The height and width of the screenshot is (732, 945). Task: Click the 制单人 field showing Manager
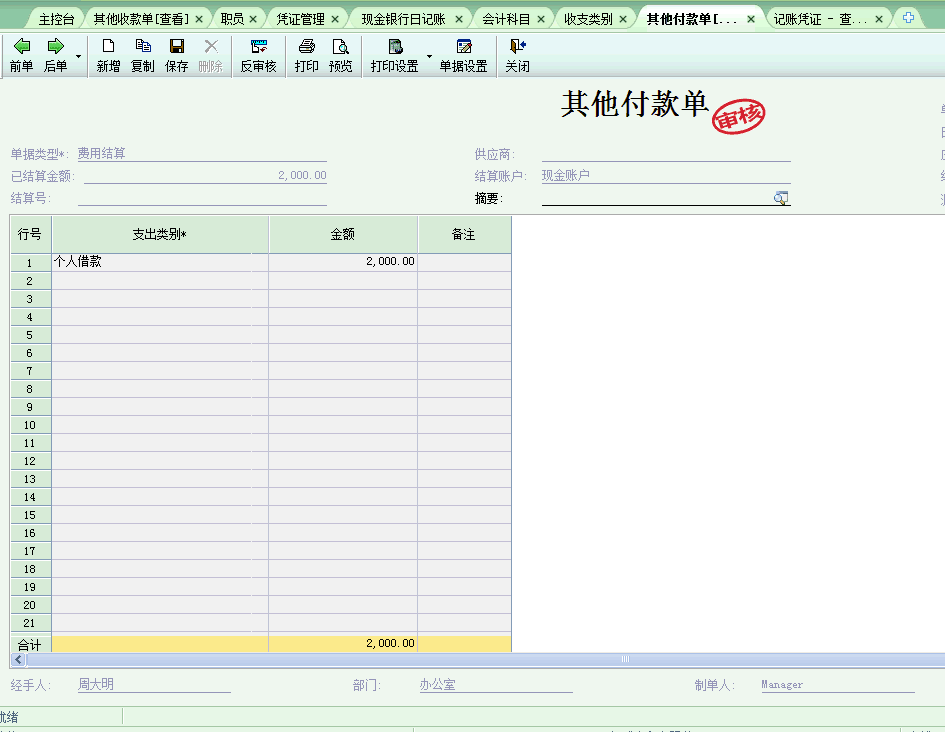tap(838, 684)
